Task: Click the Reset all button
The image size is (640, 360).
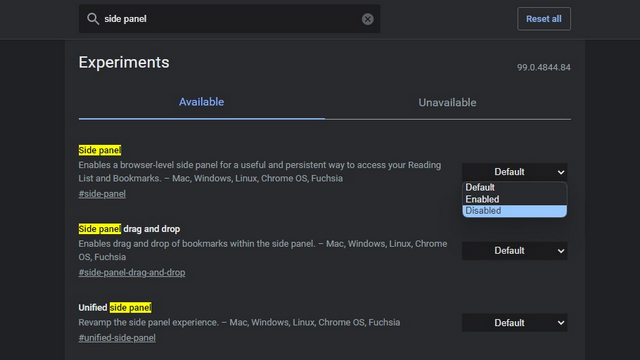Action: [544, 19]
